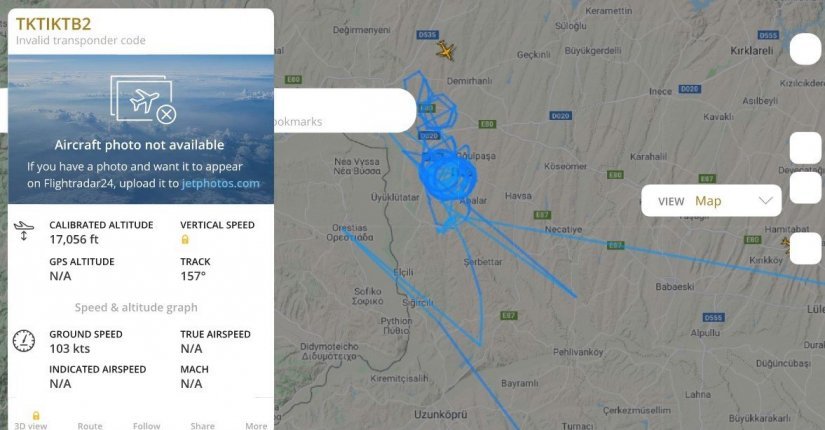Click the 3D view lock icon

(36, 415)
